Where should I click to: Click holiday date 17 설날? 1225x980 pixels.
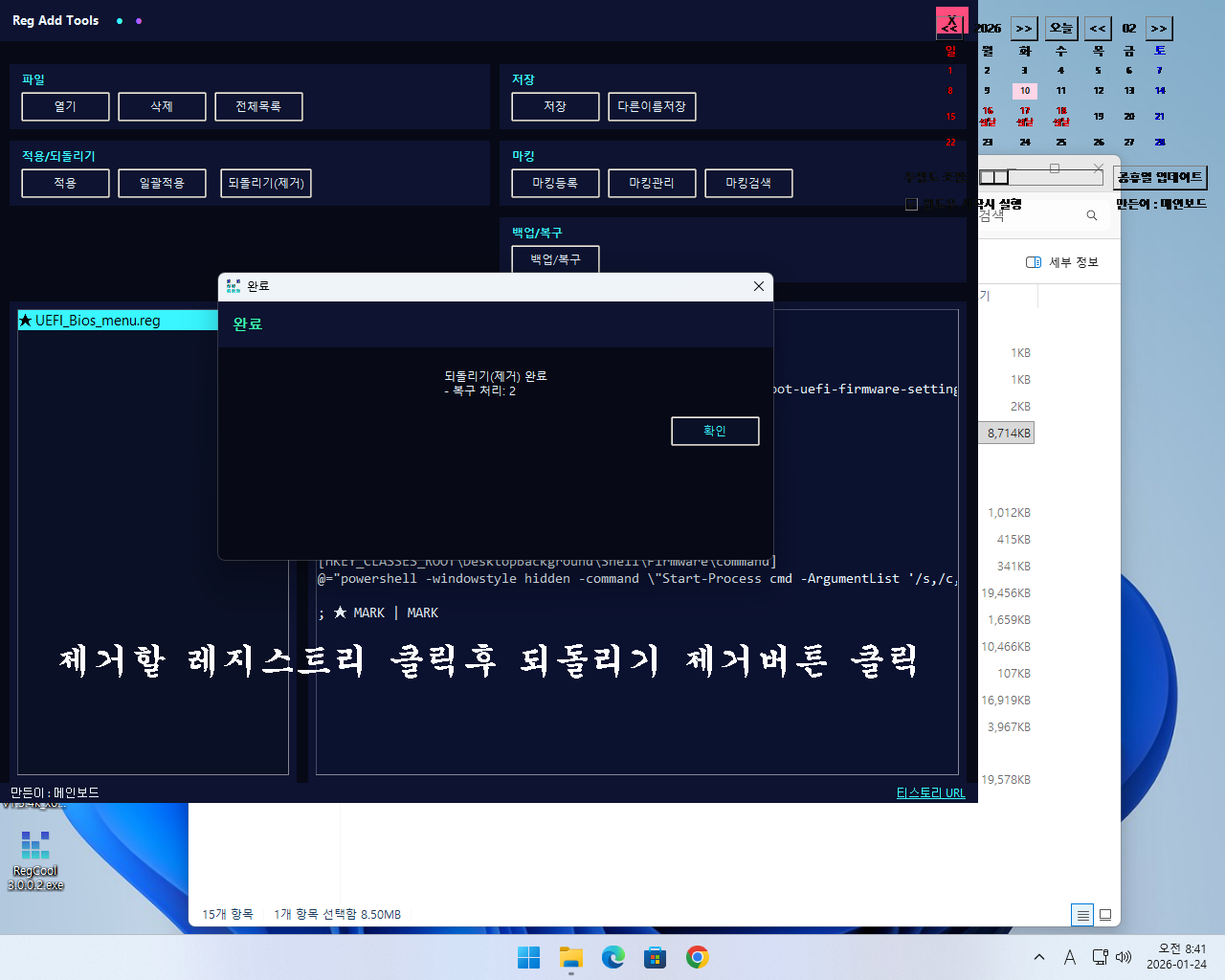(1025, 116)
